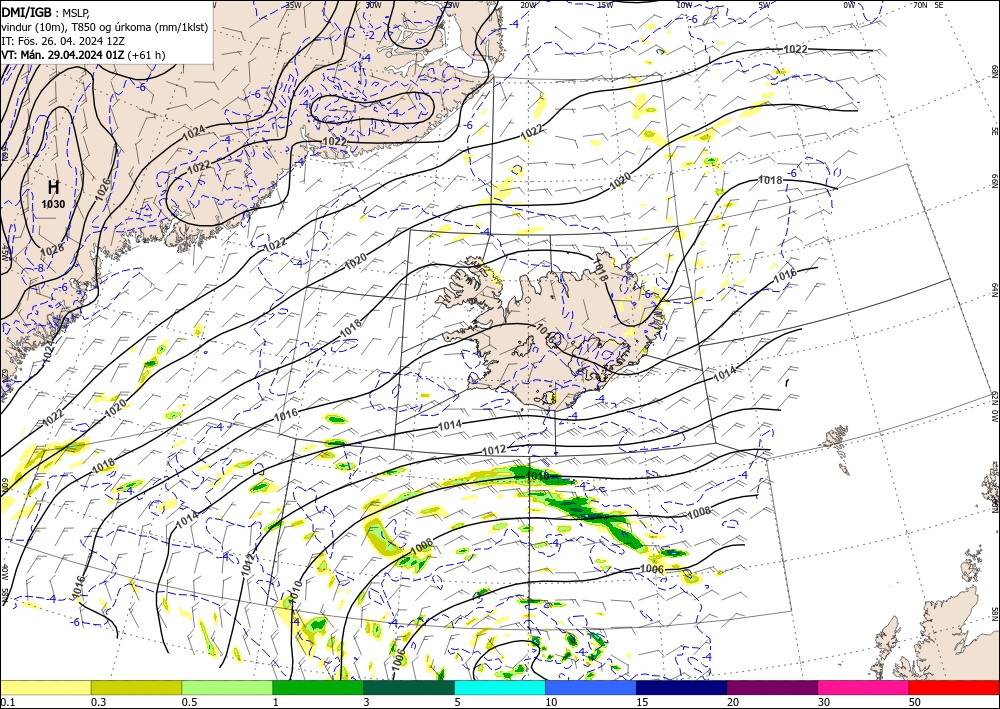
Task: Pick the blue 10 mm legend swatch
Action: (x=591, y=687)
